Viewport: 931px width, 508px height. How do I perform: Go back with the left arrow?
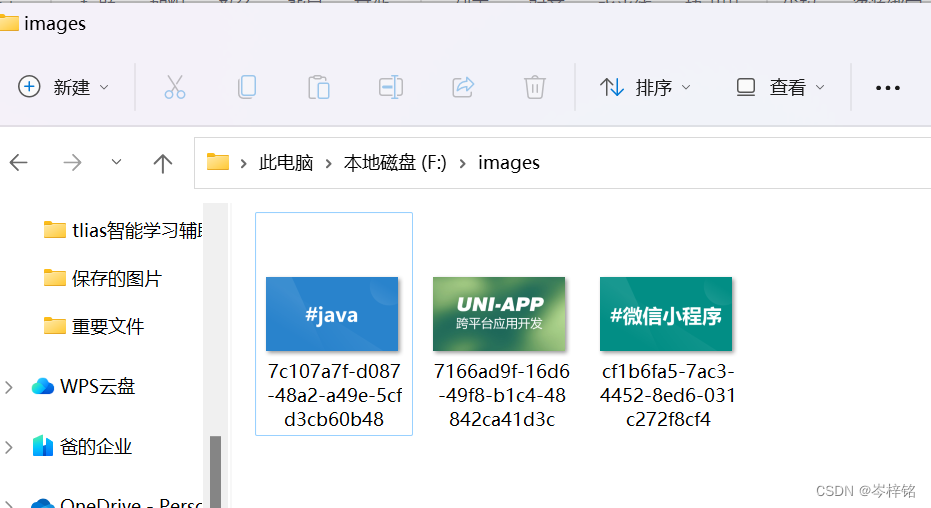tap(19, 163)
